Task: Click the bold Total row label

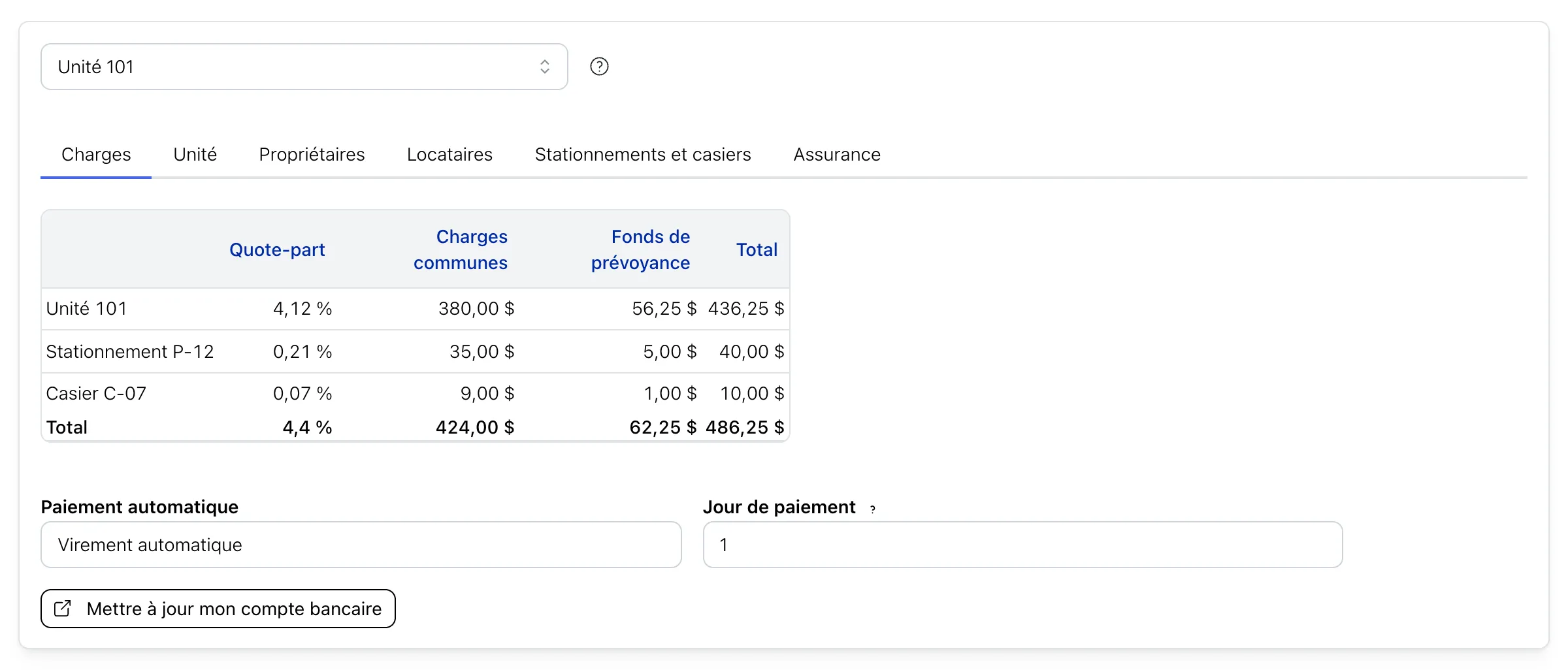Action: 67,428
